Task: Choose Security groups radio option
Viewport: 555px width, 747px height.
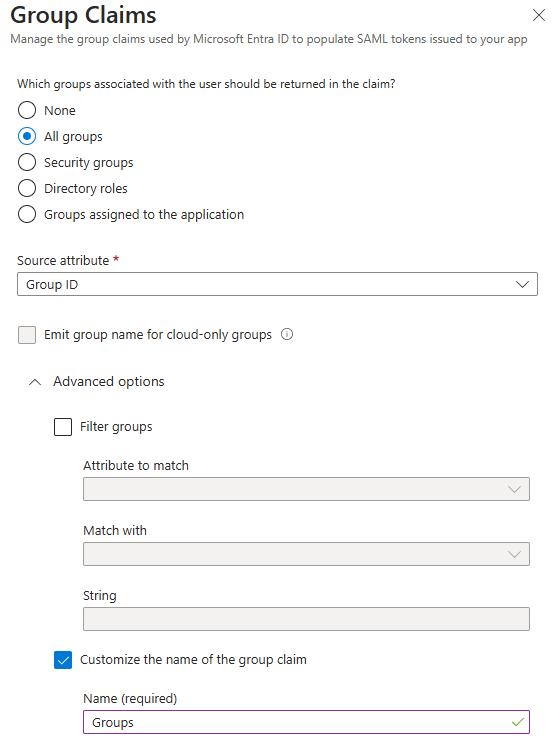Action: [x=27, y=162]
